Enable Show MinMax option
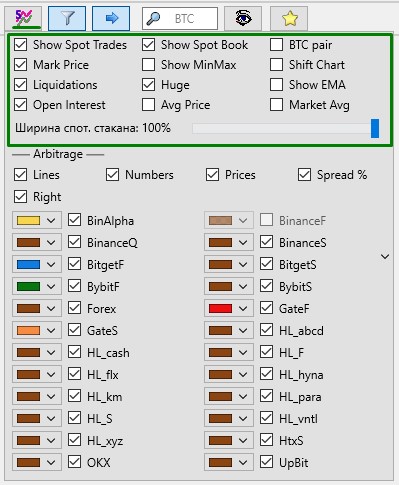This screenshot has height=485, width=399. (x=148, y=65)
